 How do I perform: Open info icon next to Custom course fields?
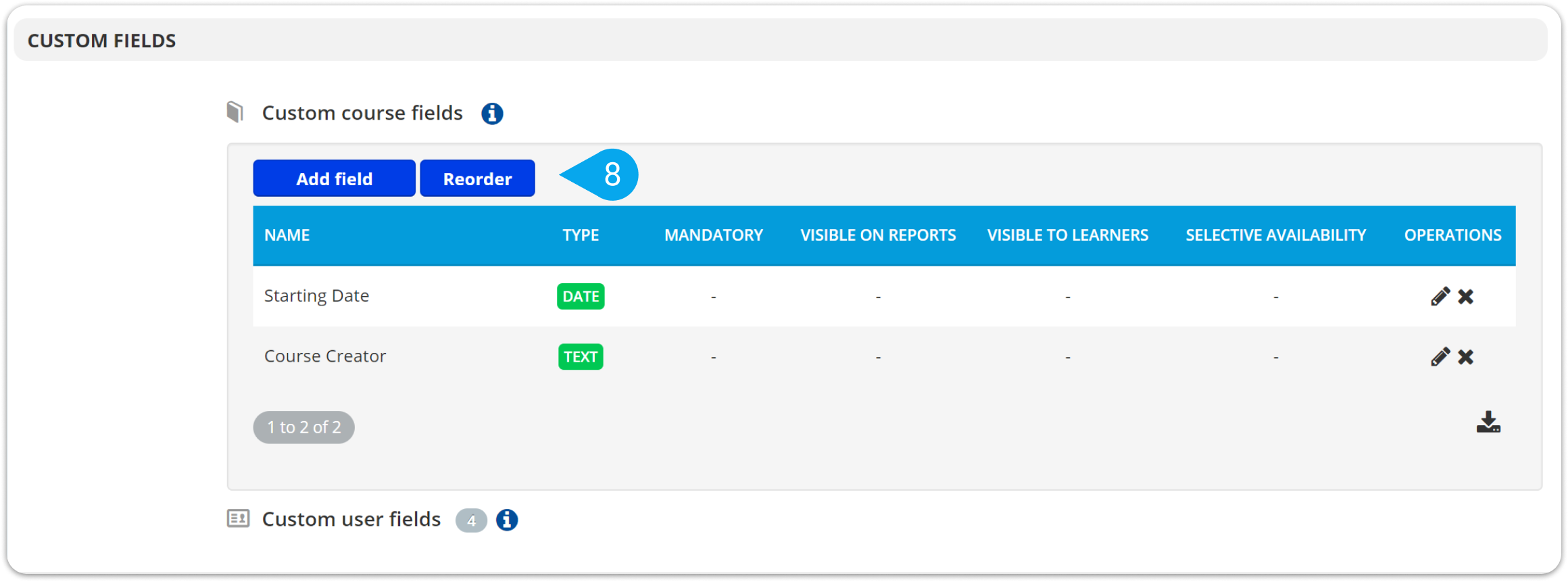tap(492, 114)
